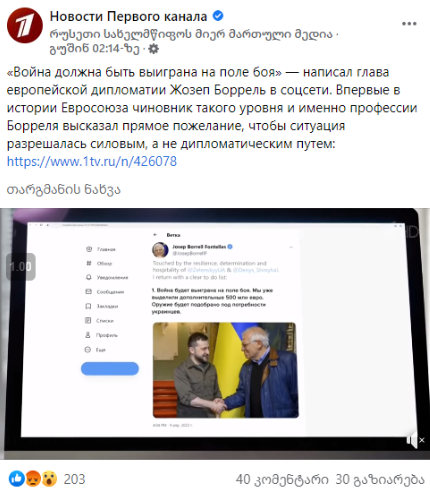
Task: Click the translation view text under the post
Action: coord(64,190)
